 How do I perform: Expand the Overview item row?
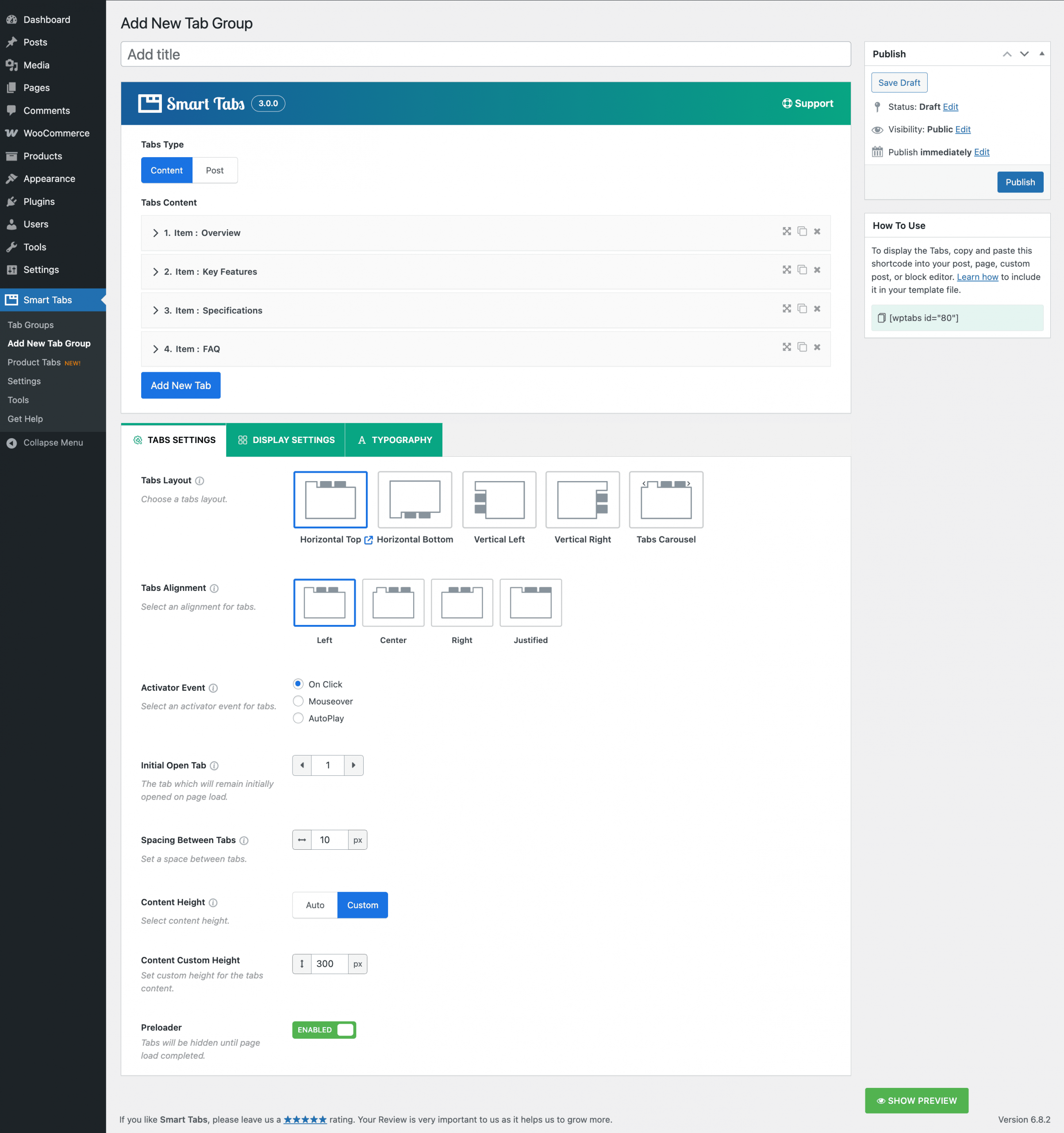pos(485,232)
